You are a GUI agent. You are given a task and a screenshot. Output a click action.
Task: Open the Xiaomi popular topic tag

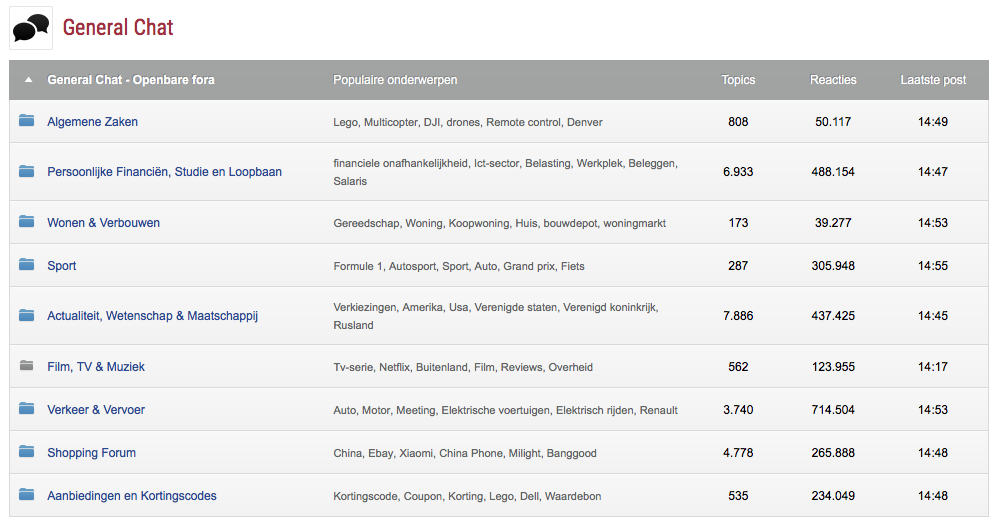[416, 453]
